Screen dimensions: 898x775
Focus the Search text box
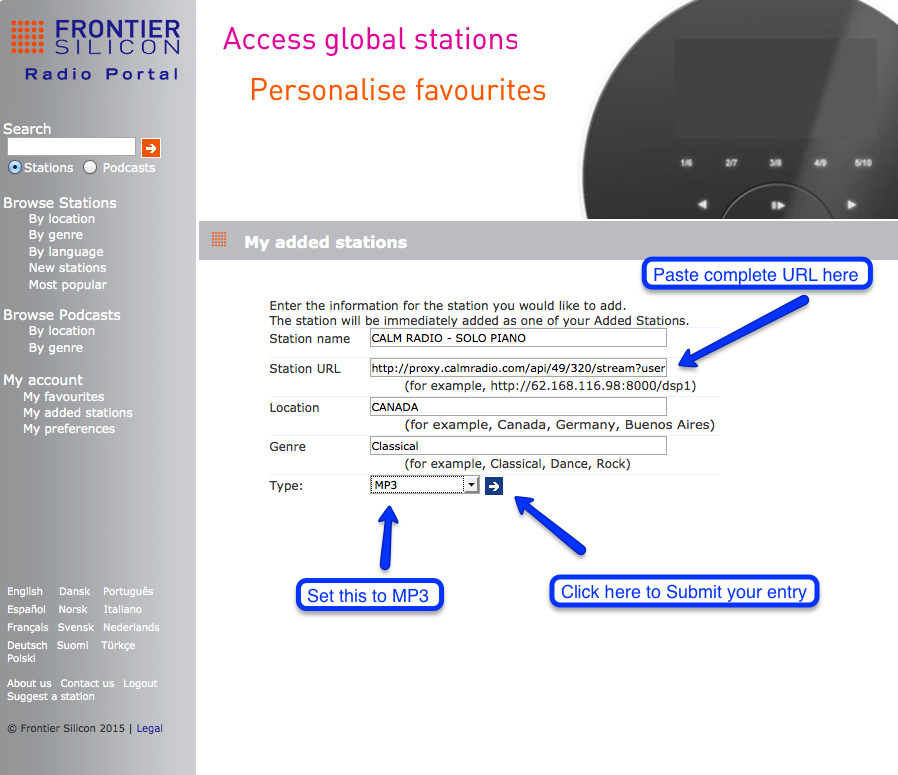pos(71,148)
